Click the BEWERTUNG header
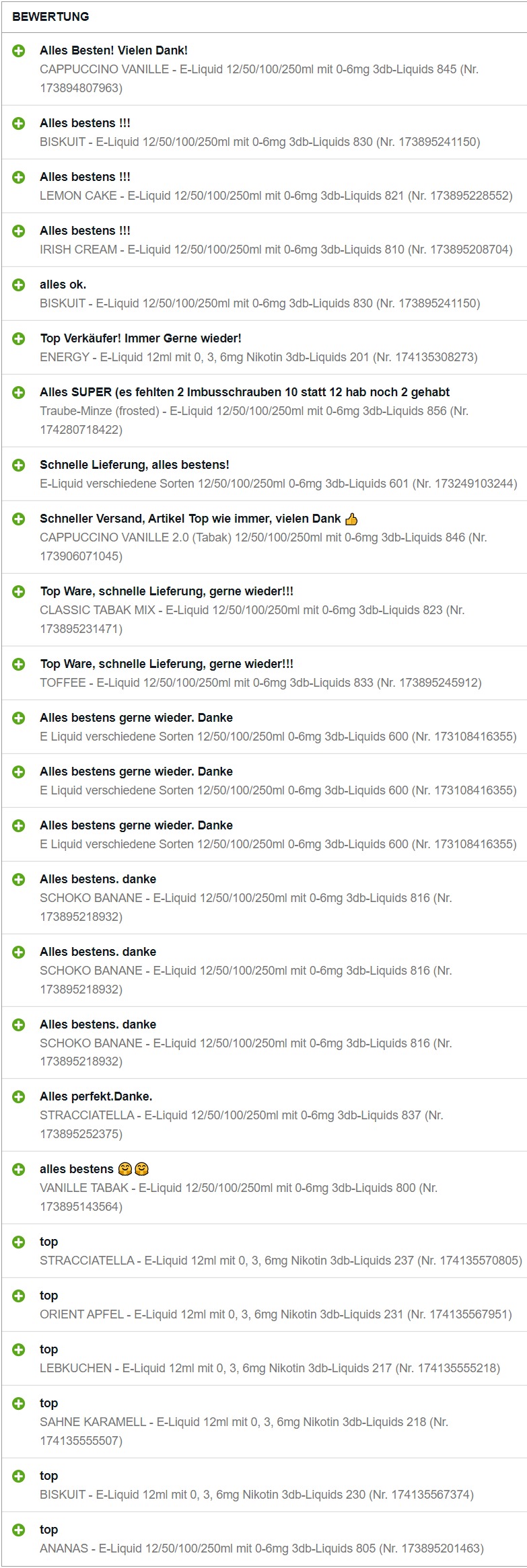 pyautogui.click(x=50, y=17)
